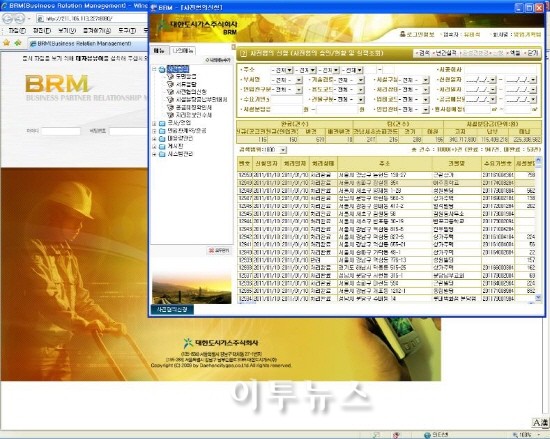
Task: Open the 신청일자 start date picker
Action: [493, 80]
